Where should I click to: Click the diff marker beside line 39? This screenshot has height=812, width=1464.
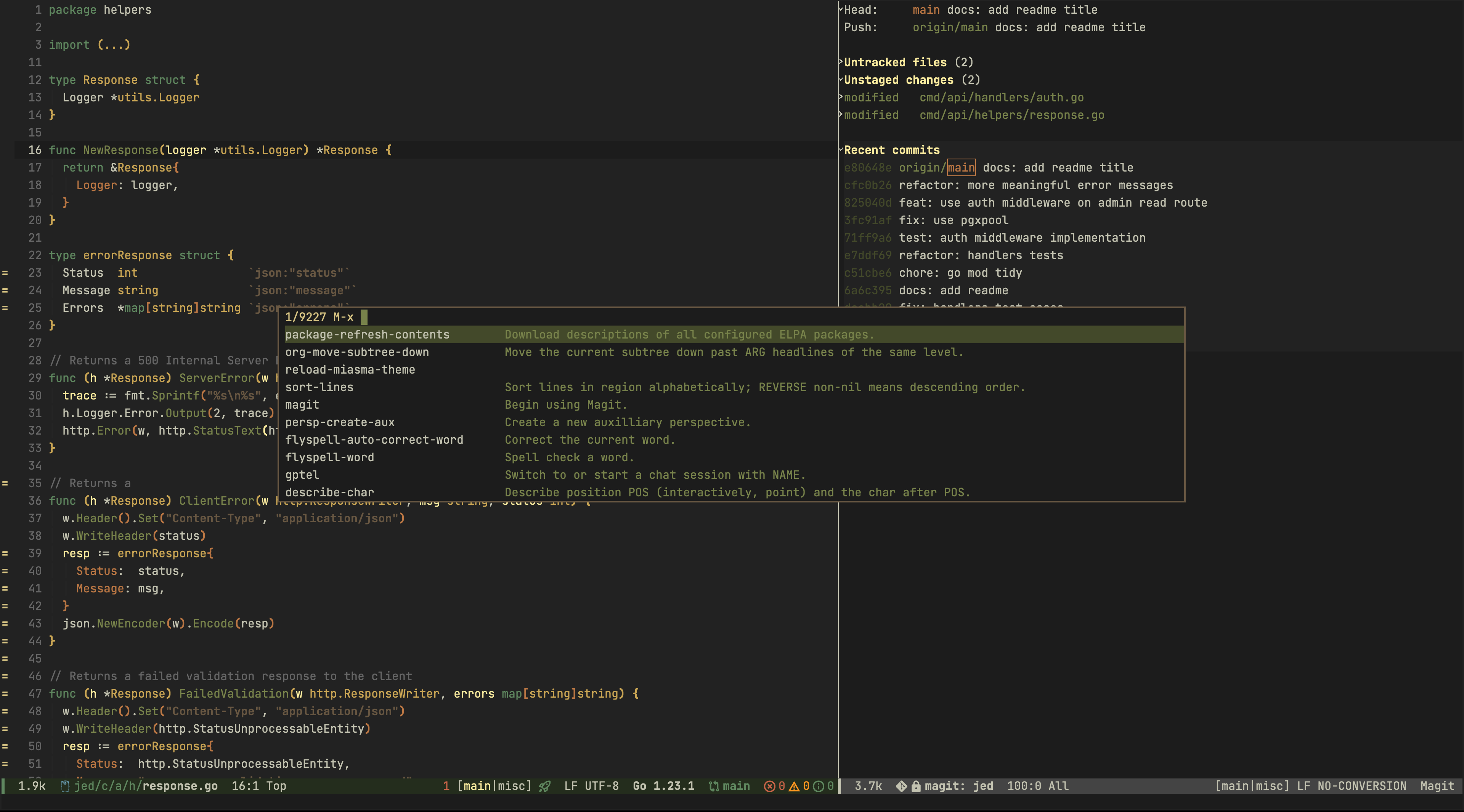click(5, 554)
